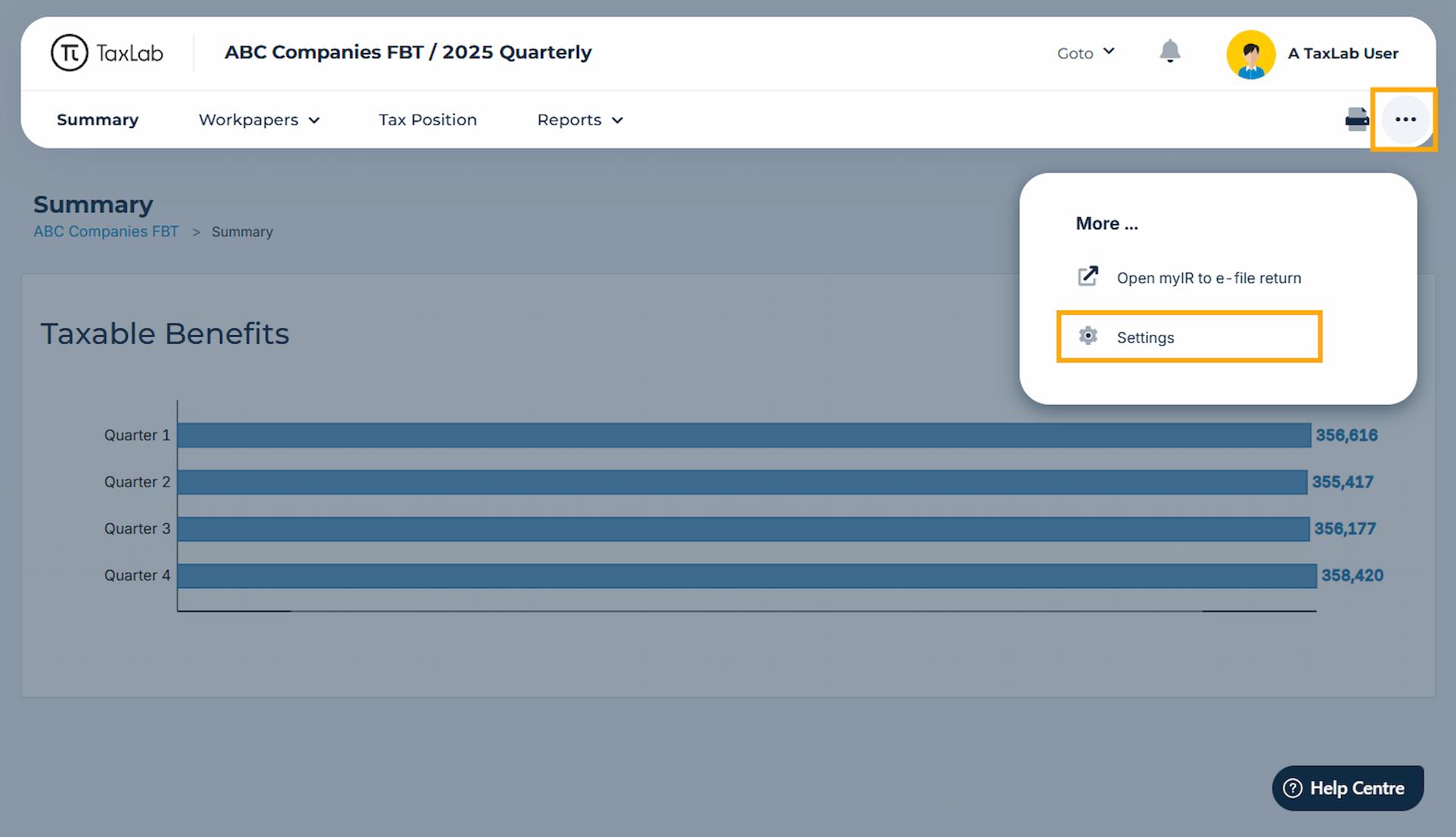This screenshot has width=1456, height=837.
Task: Click the Settings gear icon
Action: (1088, 336)
